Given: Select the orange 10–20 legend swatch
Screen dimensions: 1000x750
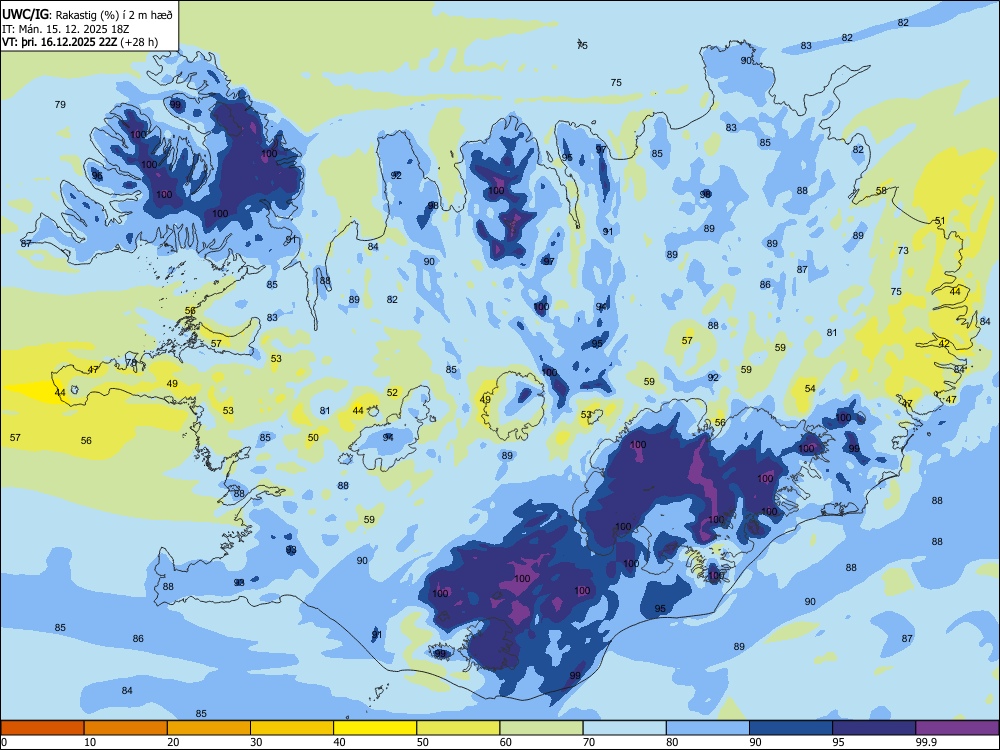Looking at the screenshot, I should (126, 728).
